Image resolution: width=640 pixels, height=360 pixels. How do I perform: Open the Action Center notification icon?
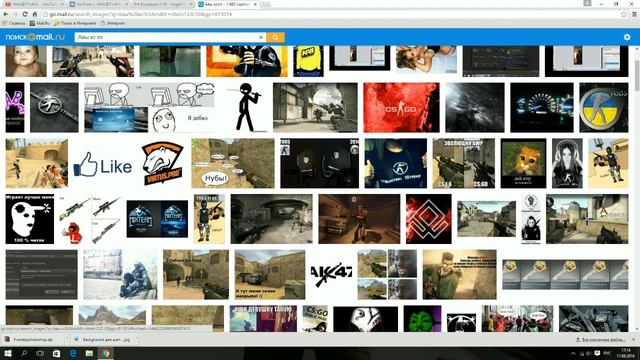click(x=597, y=353)
